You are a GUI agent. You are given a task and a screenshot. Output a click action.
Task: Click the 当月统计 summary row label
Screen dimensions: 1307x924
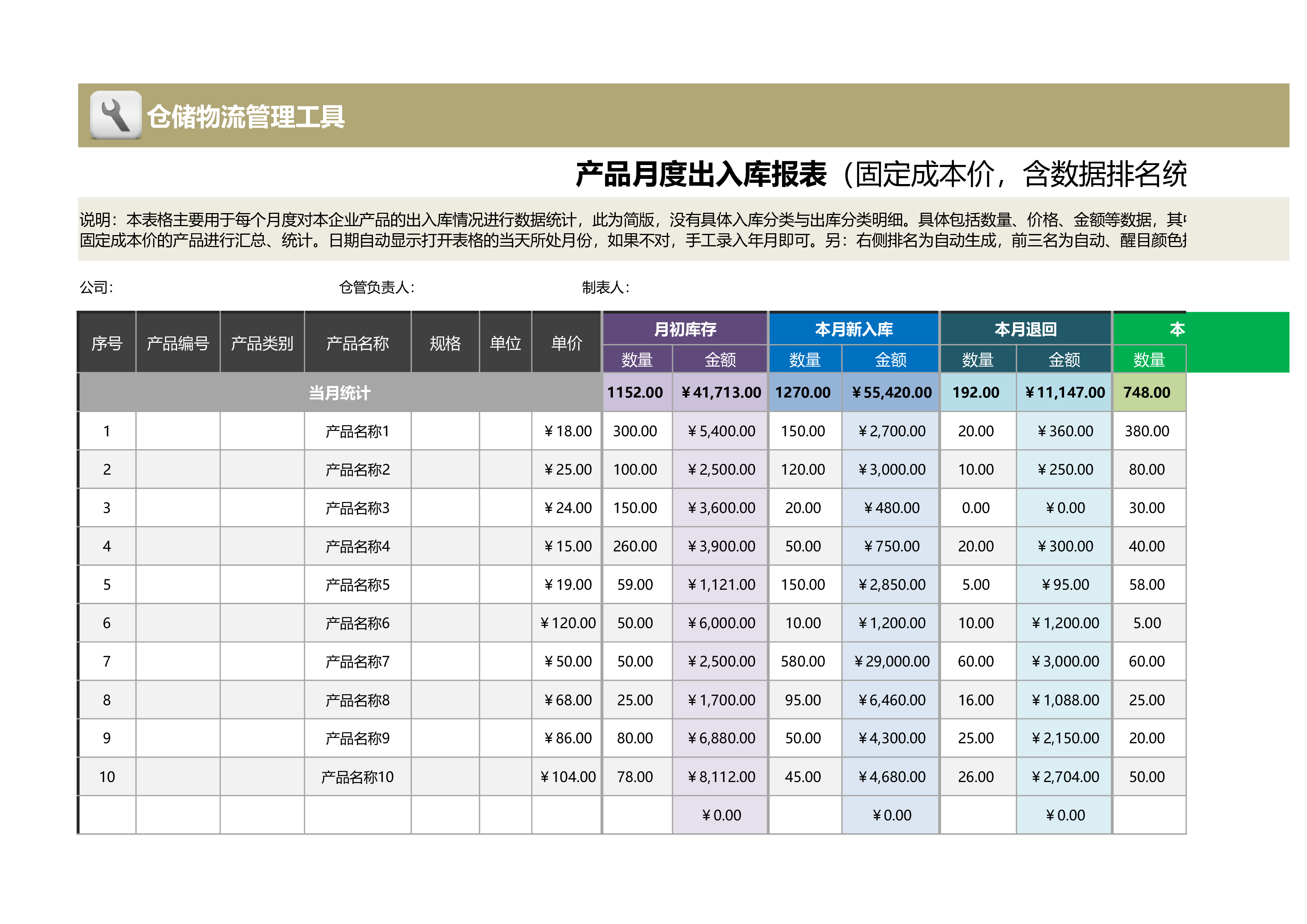(x=340, y=393)
